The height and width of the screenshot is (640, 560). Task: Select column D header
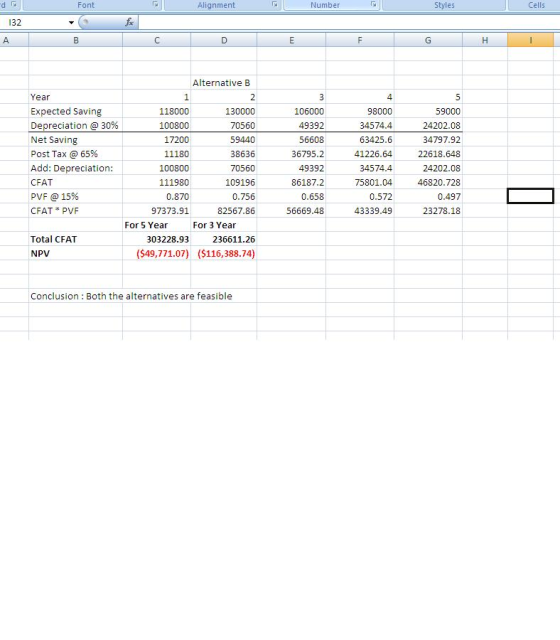point(224,40)
